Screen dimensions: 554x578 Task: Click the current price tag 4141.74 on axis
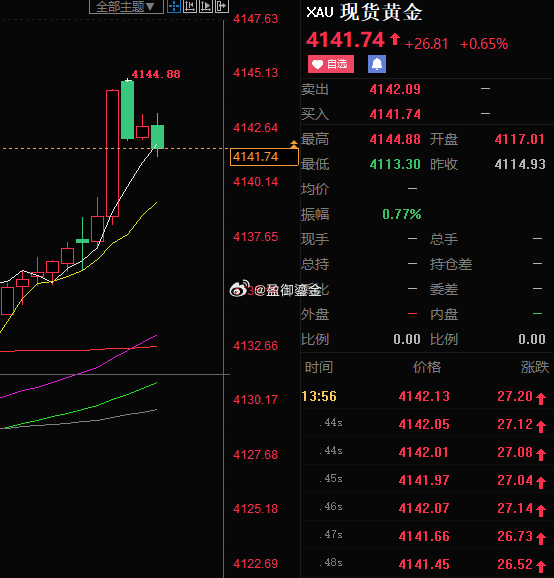264,157
